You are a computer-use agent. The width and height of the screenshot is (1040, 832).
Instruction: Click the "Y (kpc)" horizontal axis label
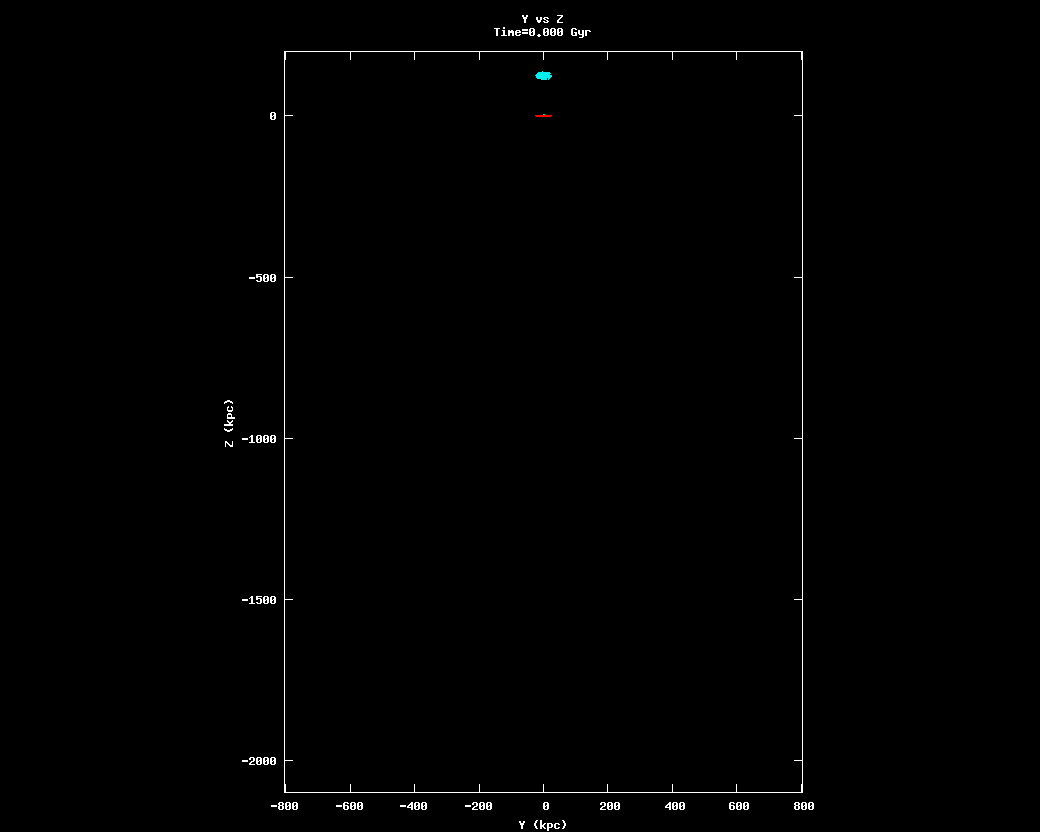542,825
